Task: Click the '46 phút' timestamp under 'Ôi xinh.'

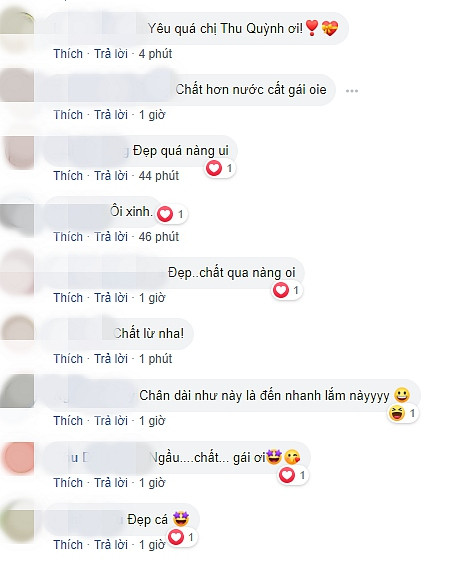Action: click(159, 237)
